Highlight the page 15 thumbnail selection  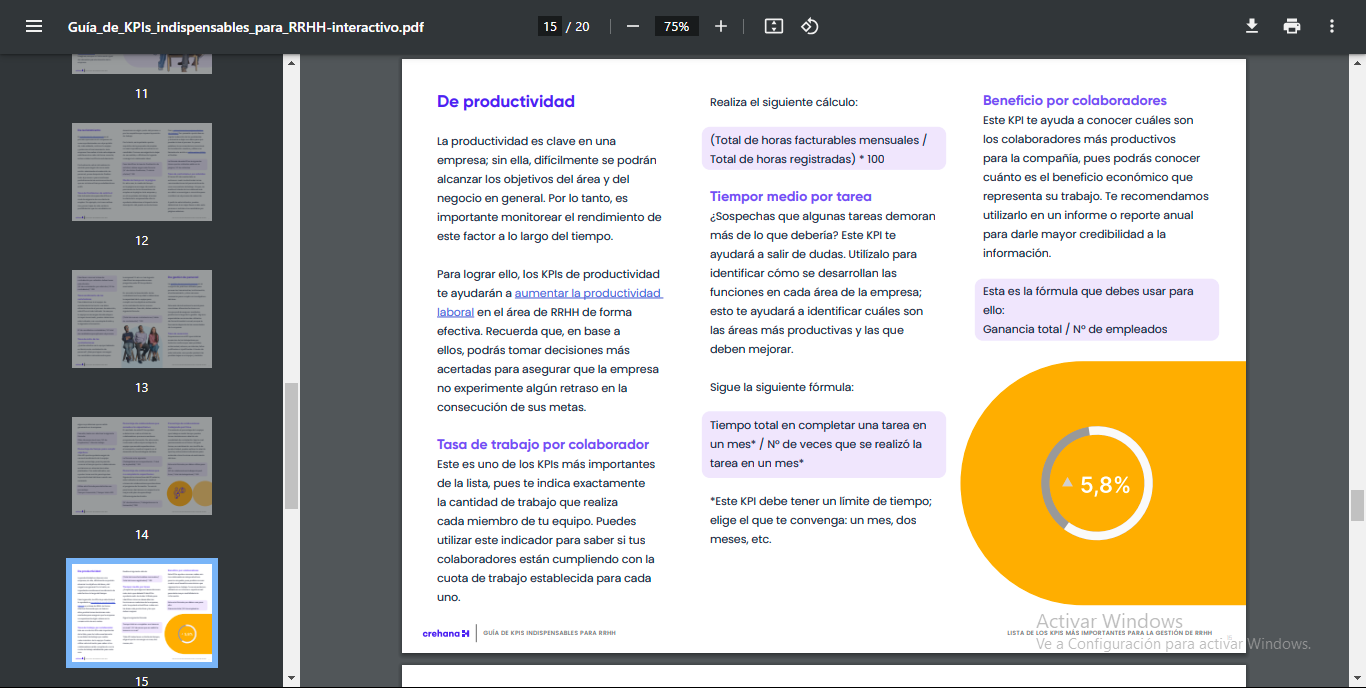(x=141, y=612)
